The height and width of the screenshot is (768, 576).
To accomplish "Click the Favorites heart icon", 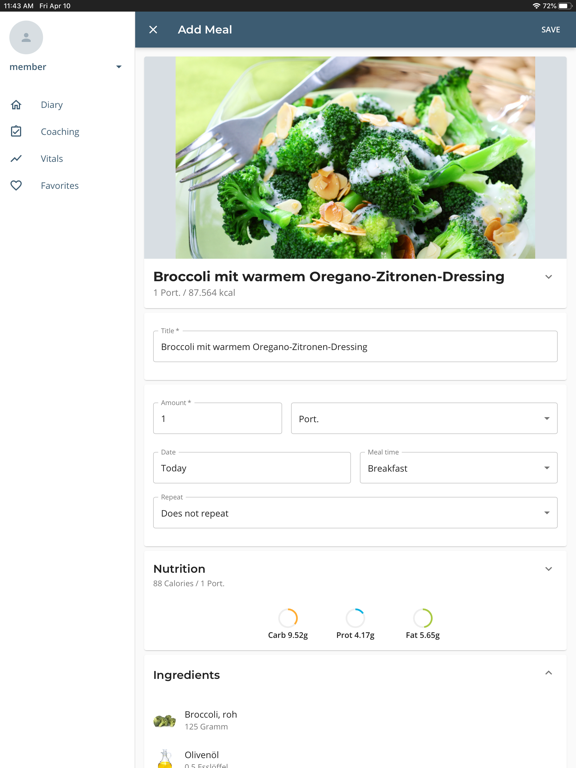I will [16, 186].
